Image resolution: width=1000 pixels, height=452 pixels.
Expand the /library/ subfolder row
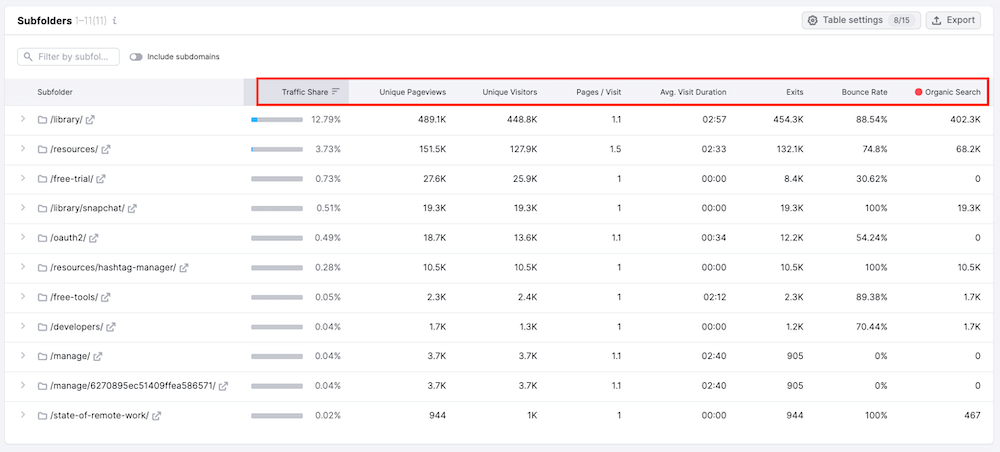22,120
